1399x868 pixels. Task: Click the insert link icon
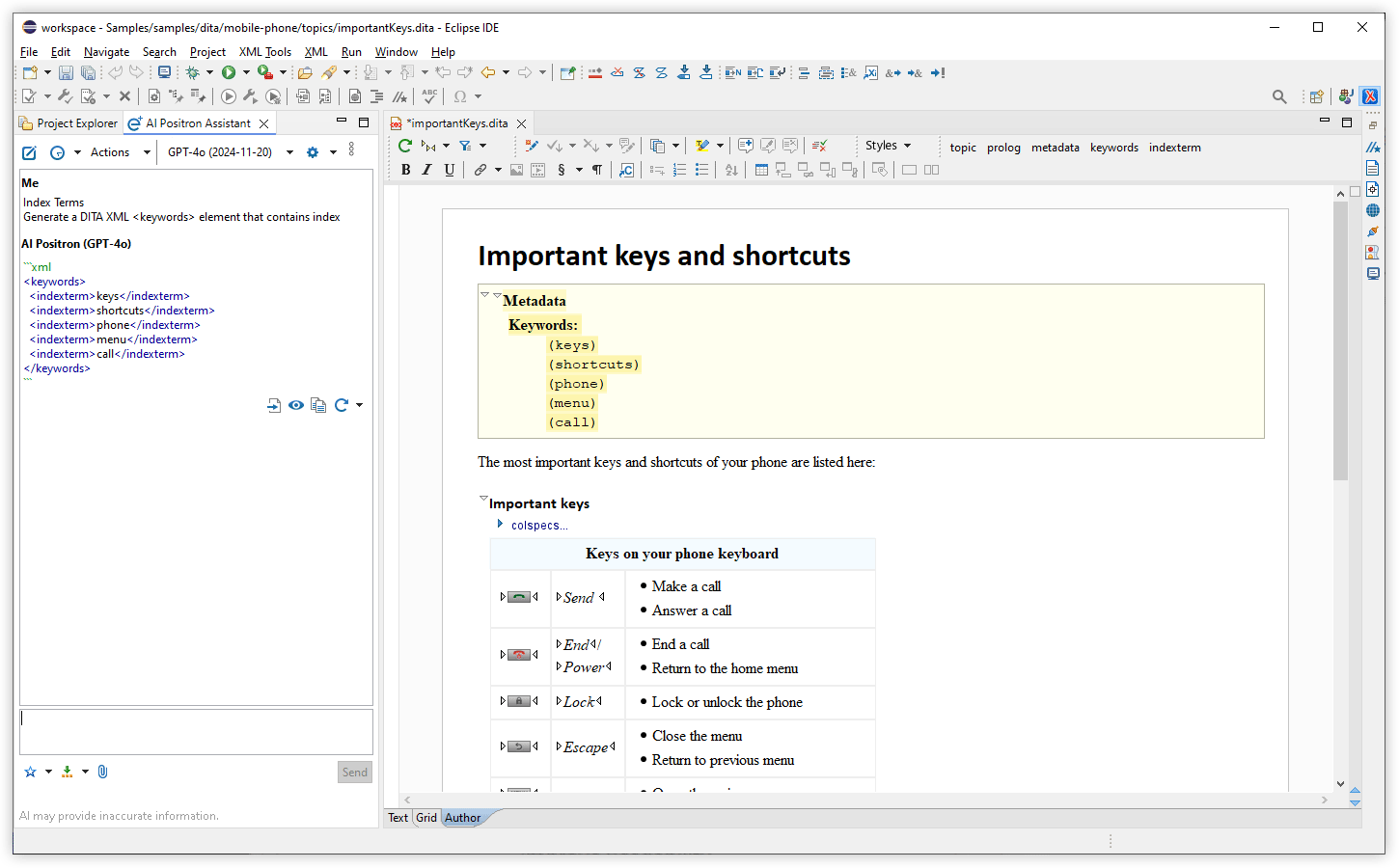click(x=480, y=170)
